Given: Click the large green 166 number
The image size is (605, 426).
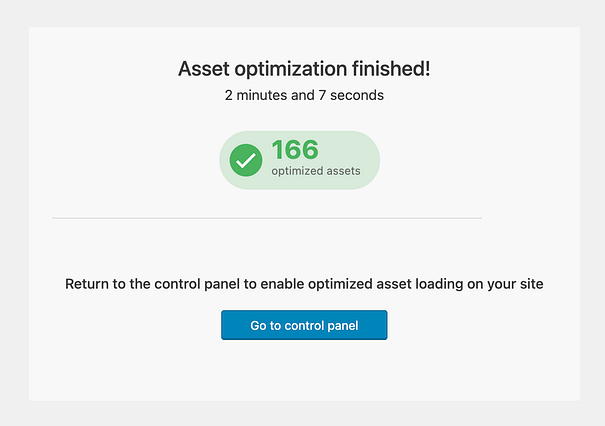Looking at the screenshot, I should 295,150.
